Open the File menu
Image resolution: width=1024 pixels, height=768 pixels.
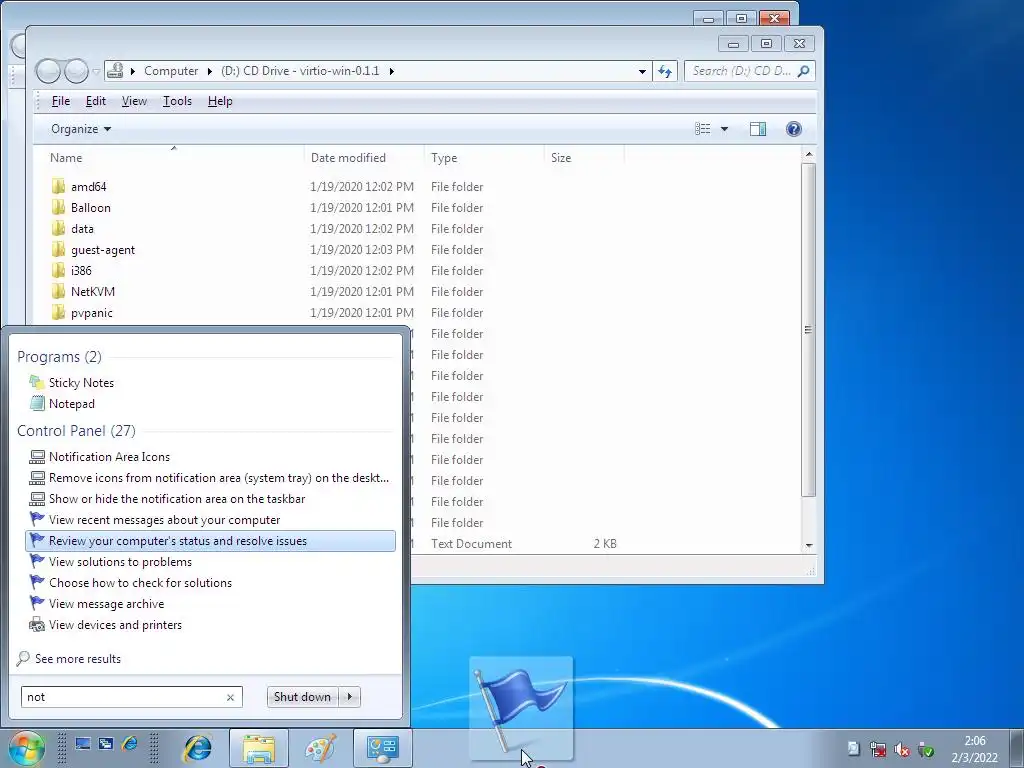(61, 101)
